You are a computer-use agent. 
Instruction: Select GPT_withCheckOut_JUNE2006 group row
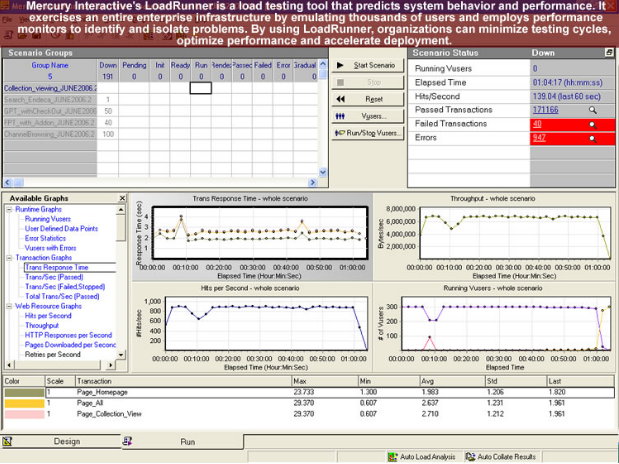(50, 111)
